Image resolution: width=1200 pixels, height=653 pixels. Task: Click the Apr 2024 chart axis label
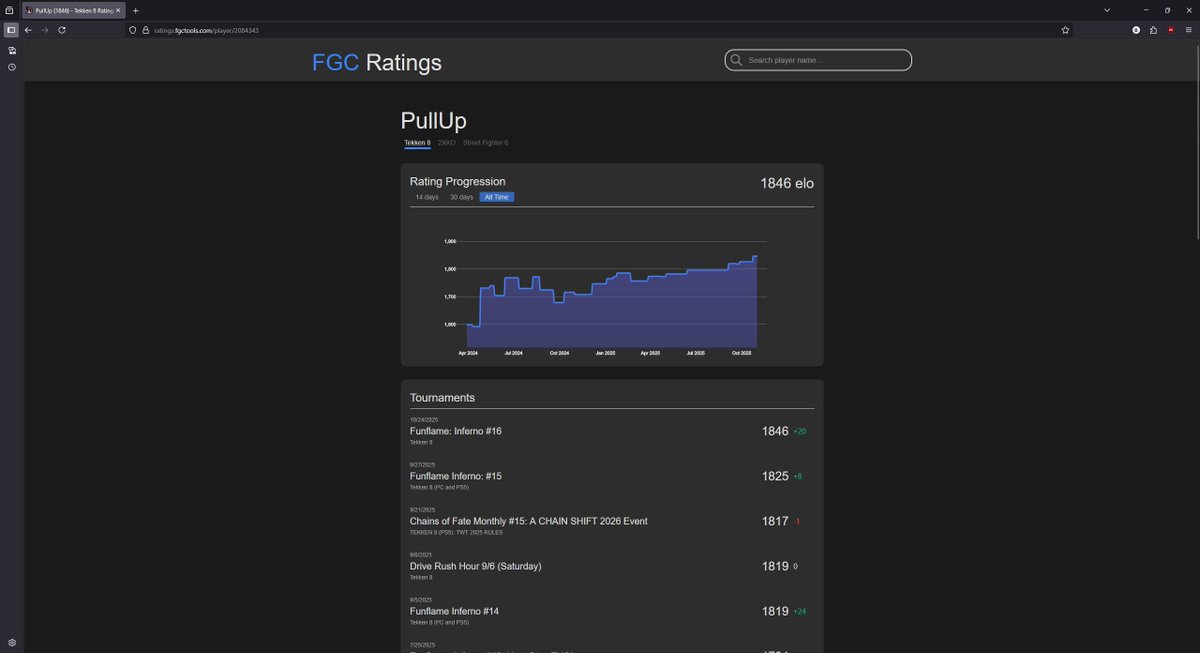tap(468, 353)
